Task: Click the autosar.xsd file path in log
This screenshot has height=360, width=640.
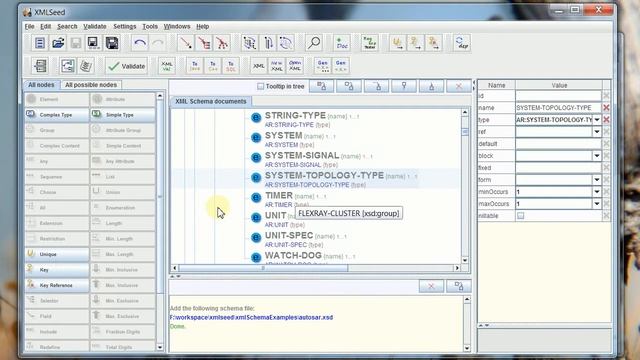Action: coord(251,318)
